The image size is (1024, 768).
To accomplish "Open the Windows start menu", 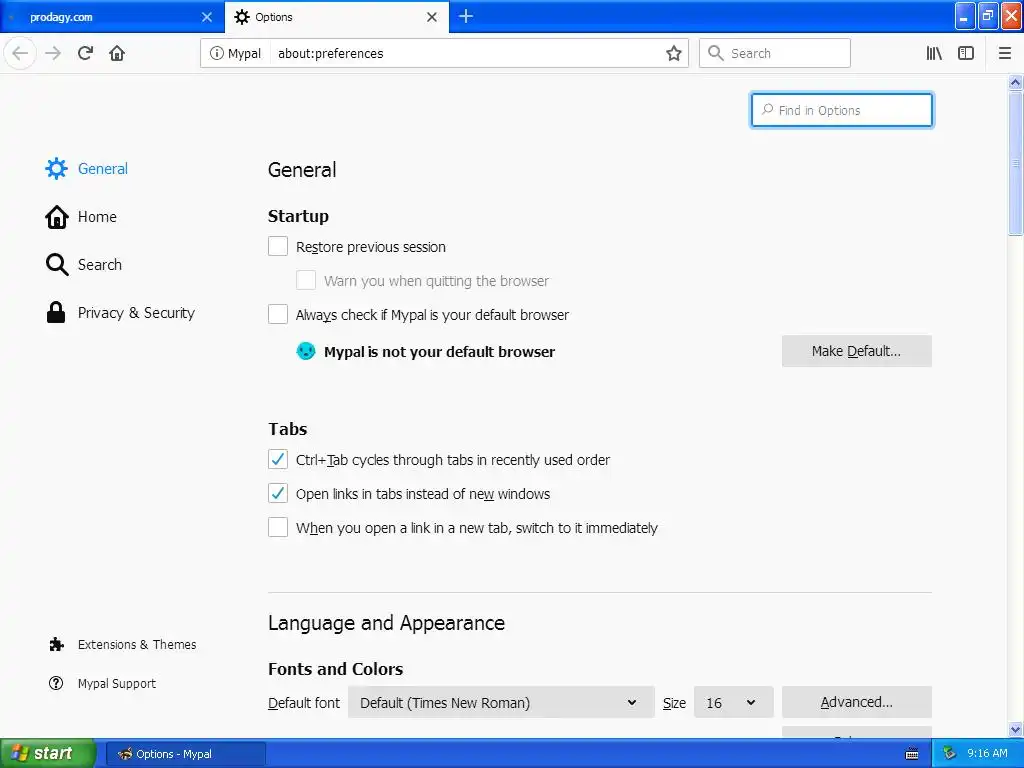I will pyautogui.click(x=47, y=754).
